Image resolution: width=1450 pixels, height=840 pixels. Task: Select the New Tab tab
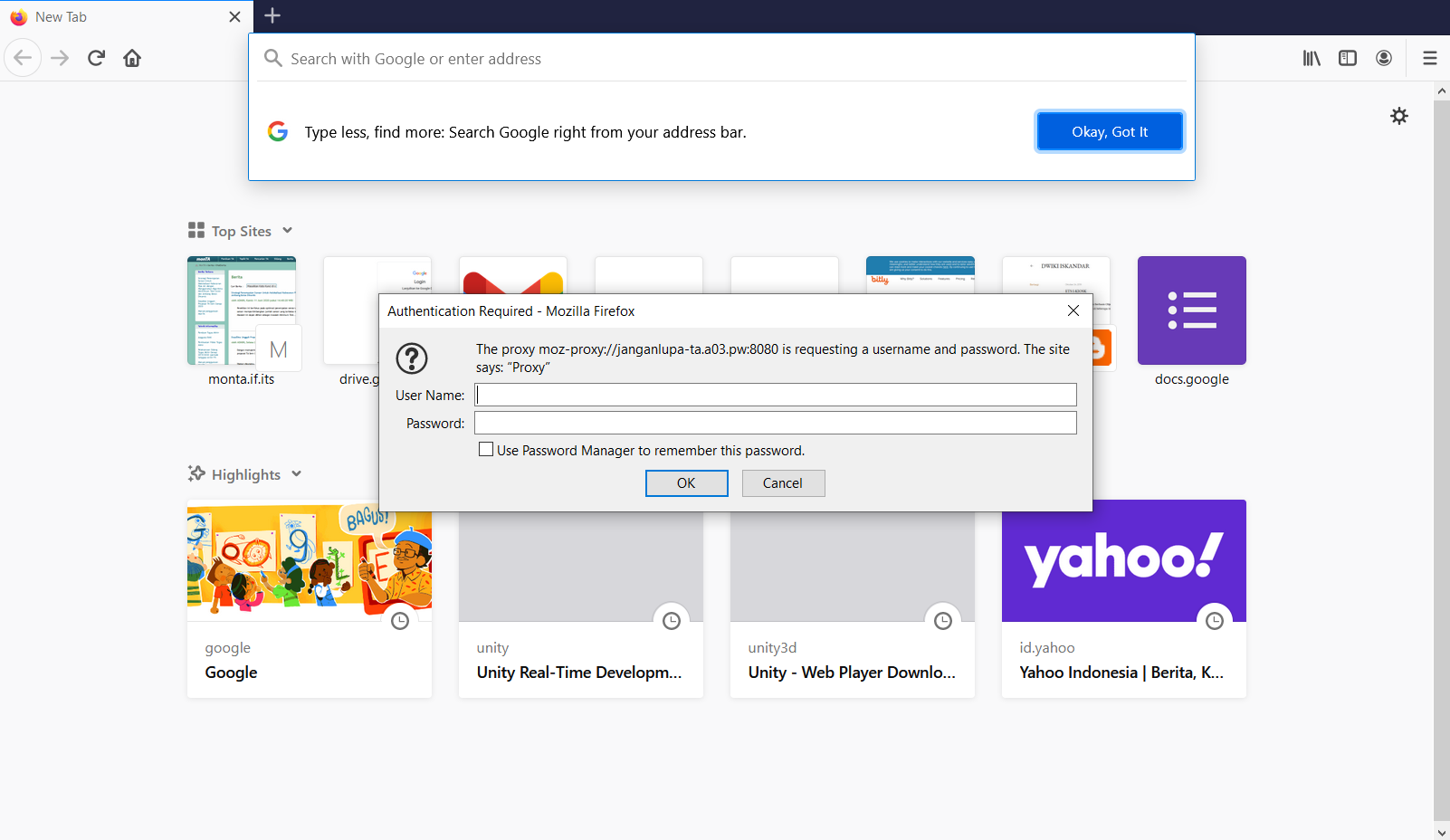[126, 17]
